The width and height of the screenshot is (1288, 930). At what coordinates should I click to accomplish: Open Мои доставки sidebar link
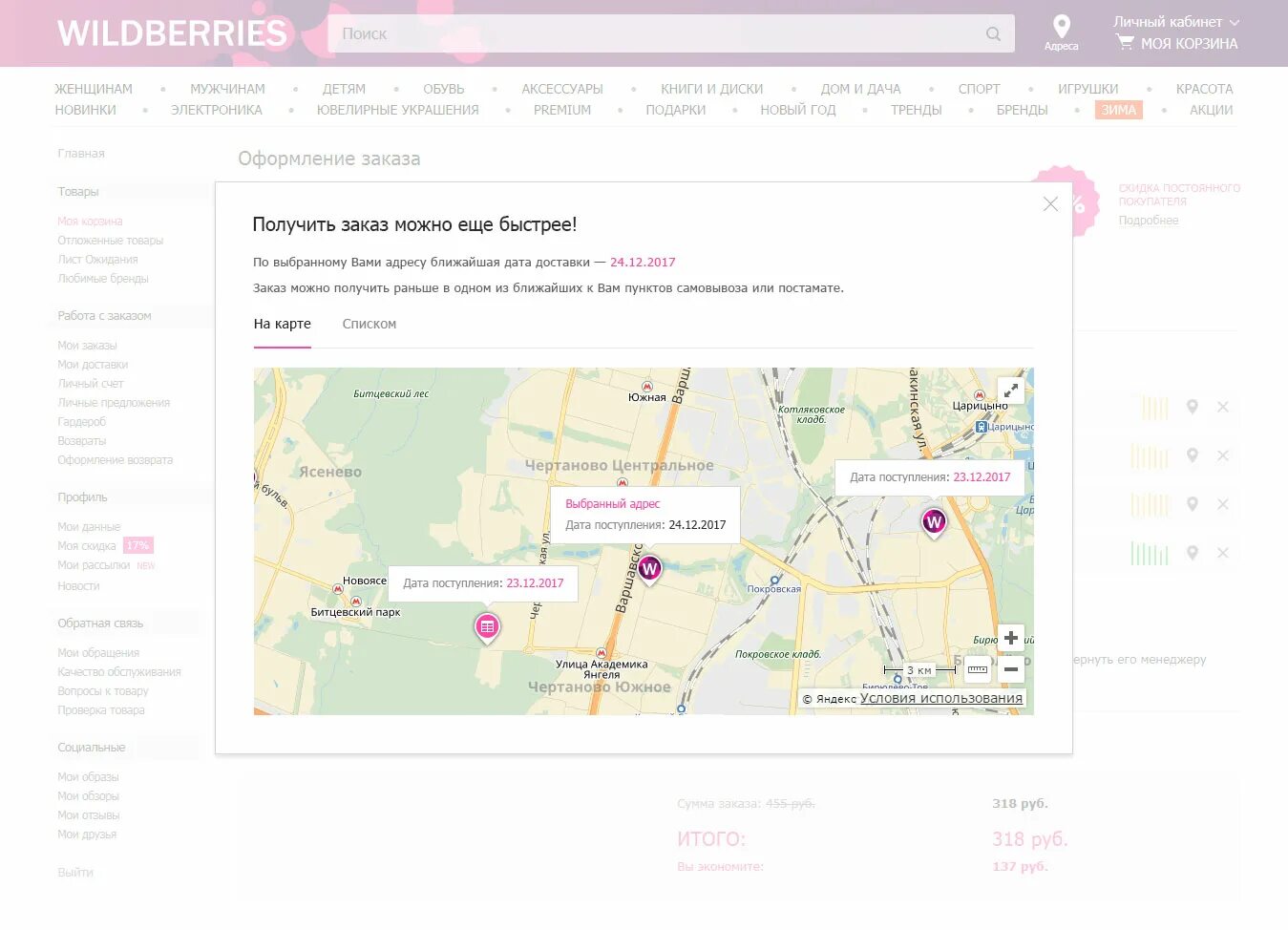[x=93, y=365]
